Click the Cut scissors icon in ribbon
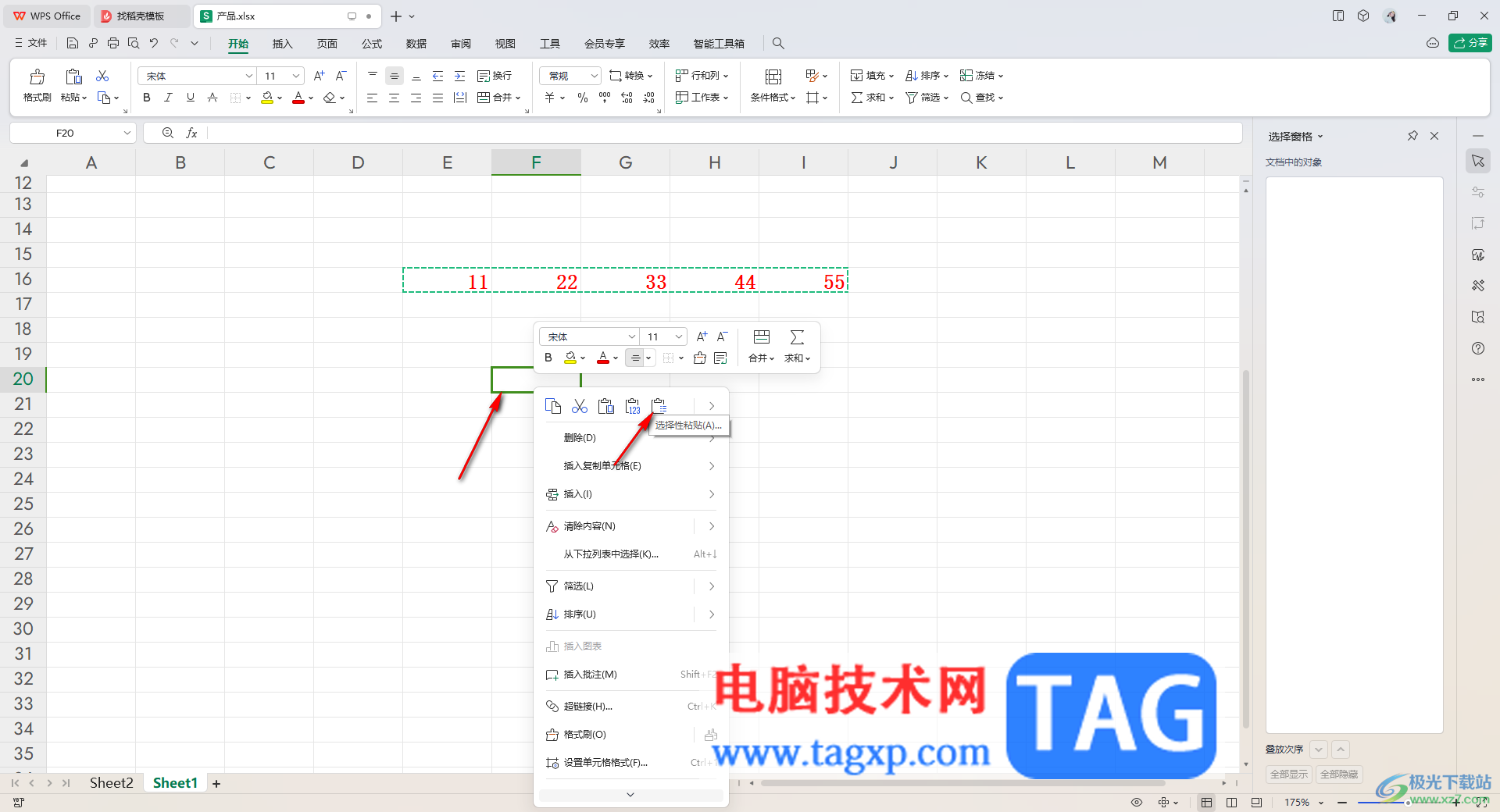 click(x=102, y=76)
